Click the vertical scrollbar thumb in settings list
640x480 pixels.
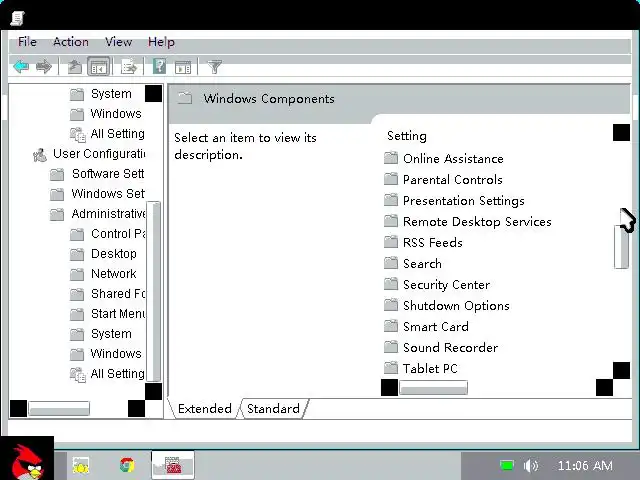(x=621, y=247)
